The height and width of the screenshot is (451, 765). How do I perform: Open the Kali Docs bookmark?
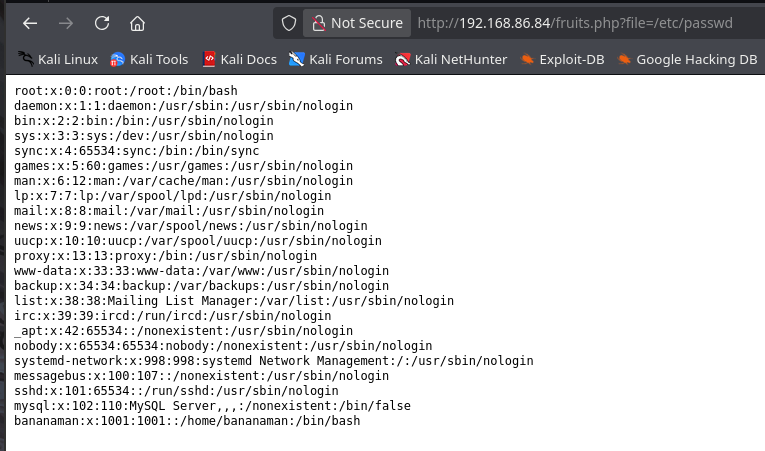(240, 60)
